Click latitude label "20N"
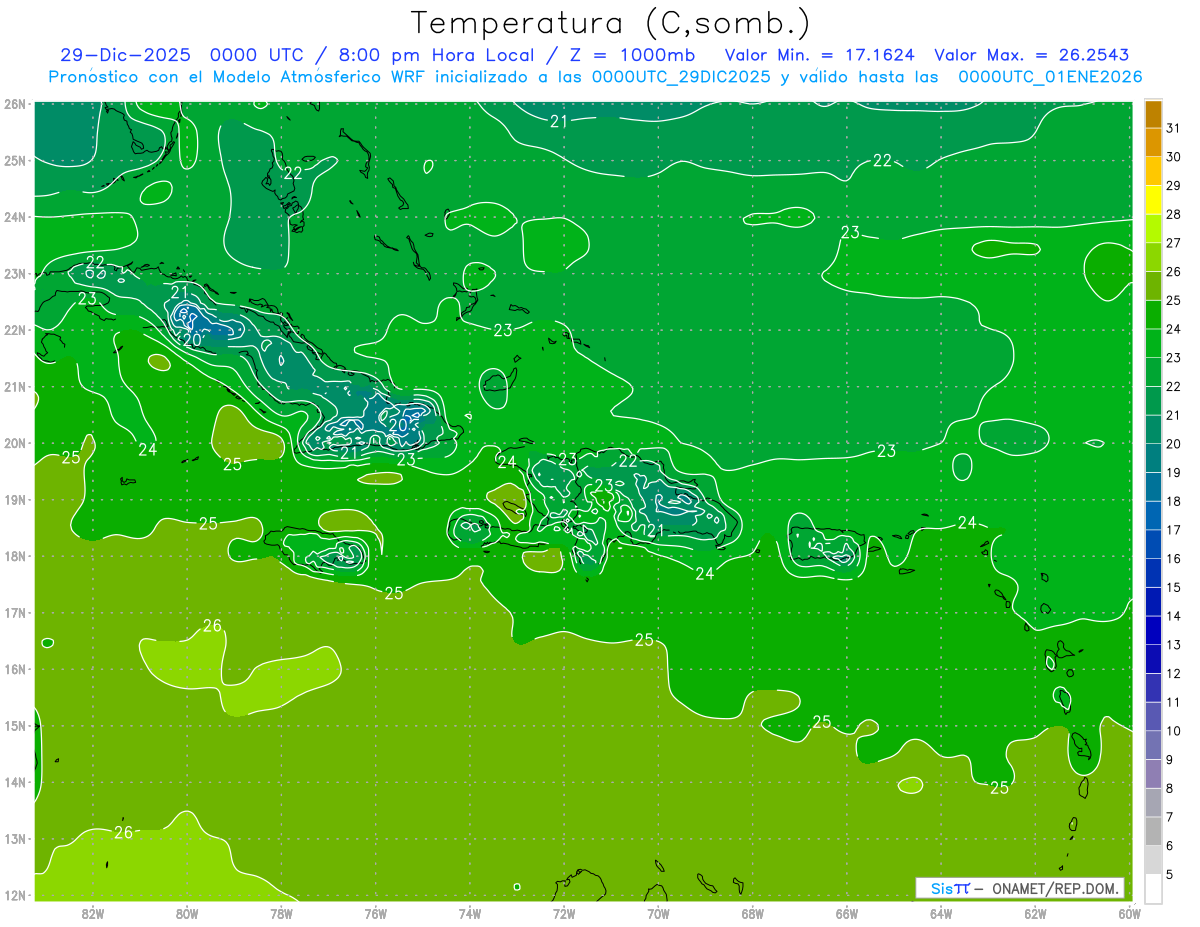This screenshot has width=1200, height=927. coord(15,443)
